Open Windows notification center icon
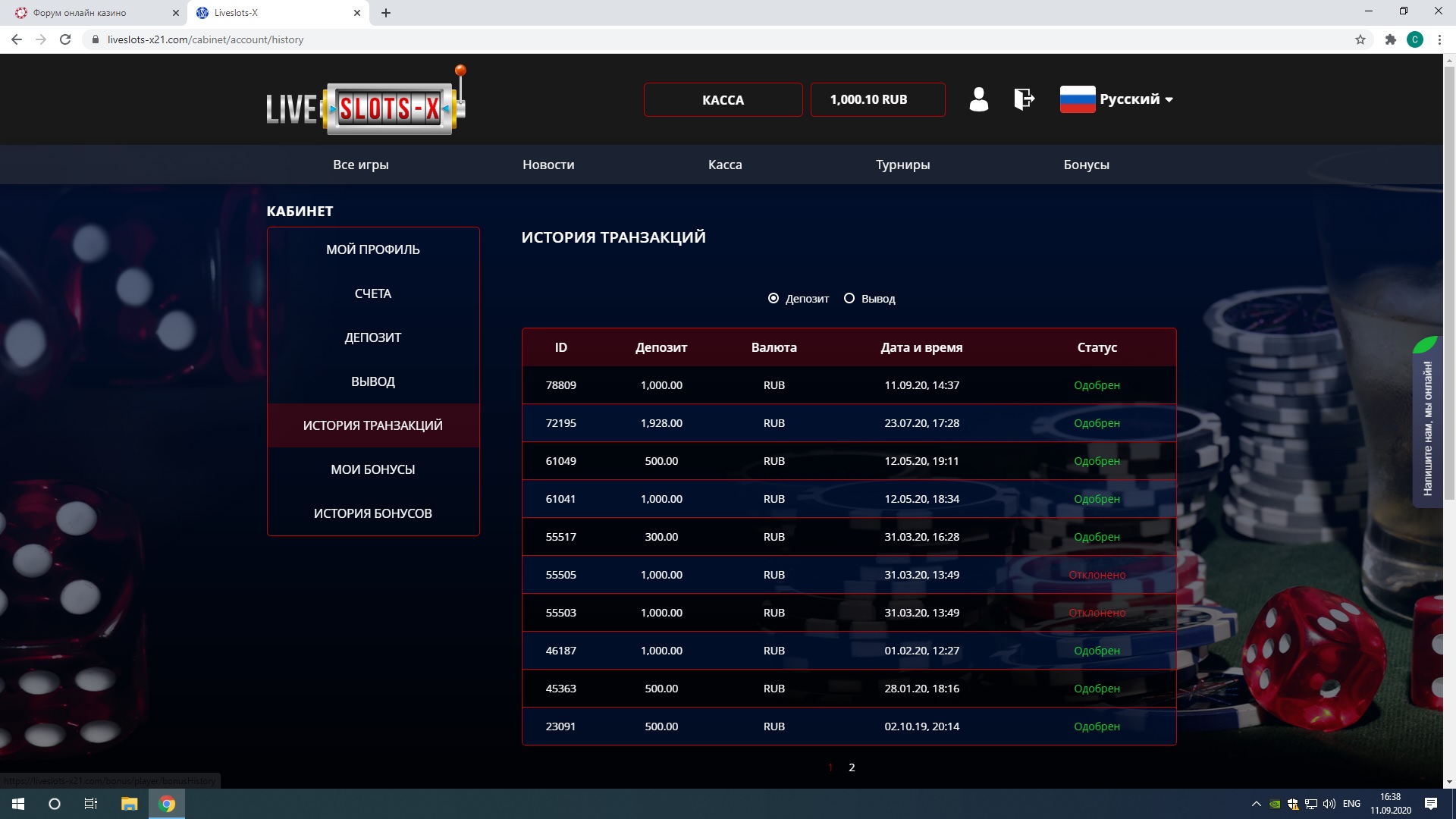 tap(1430, 804)
